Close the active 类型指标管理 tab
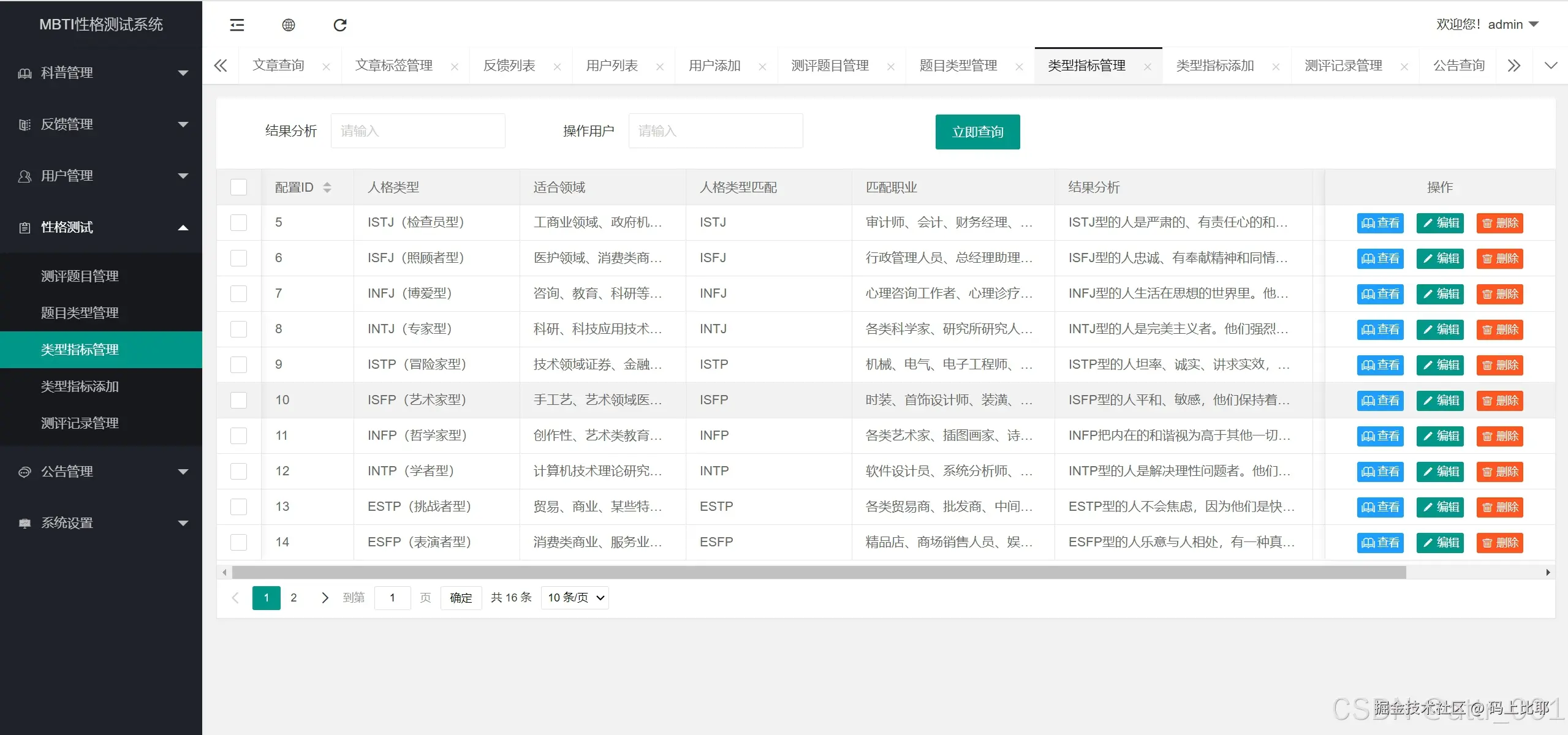1568x735 pixels. (1147, 67)
